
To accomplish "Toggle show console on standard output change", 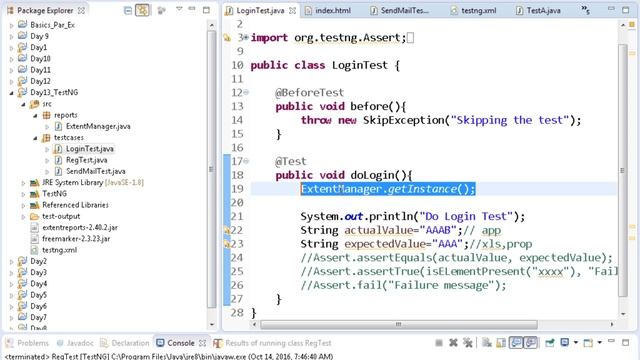I will click(516, 343).
